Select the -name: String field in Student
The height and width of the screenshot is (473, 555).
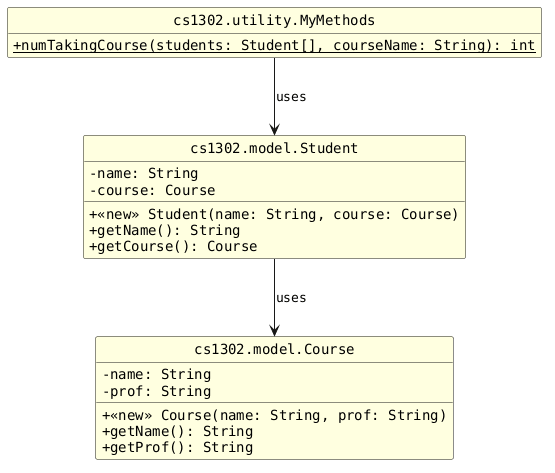[x=144, y=173]
